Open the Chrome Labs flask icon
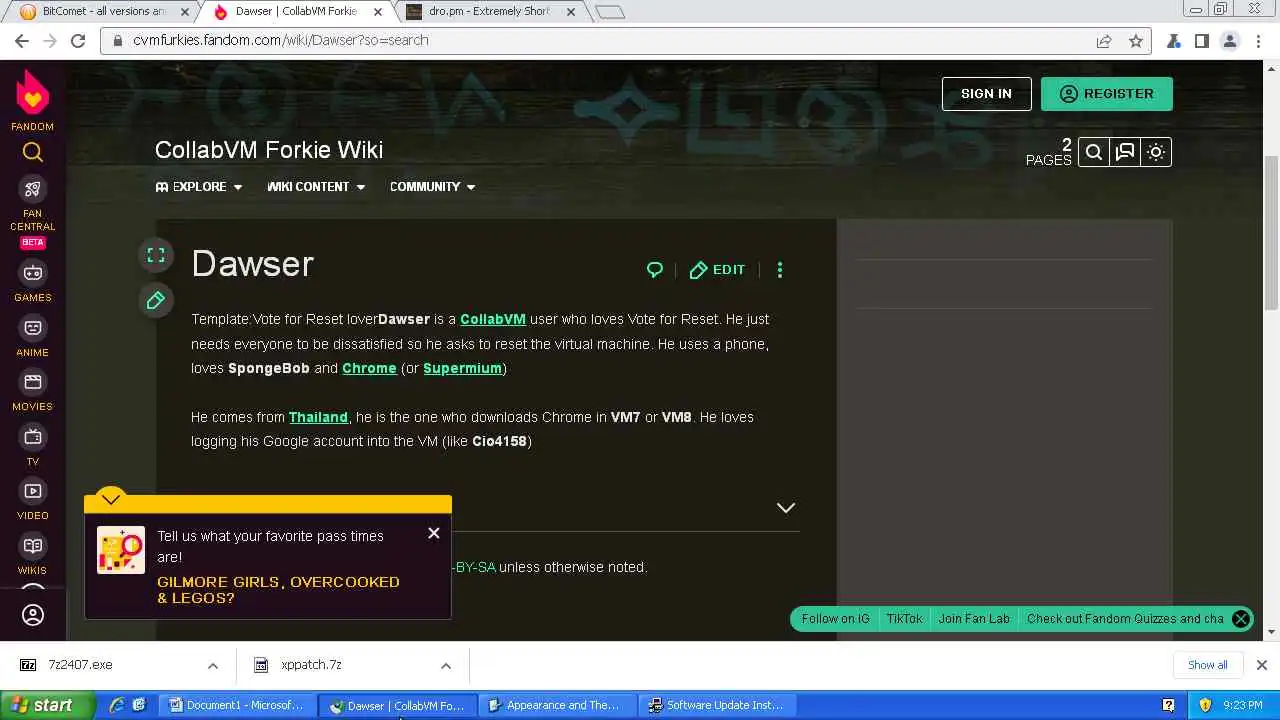The width and height of the screenshot is (1280, 720). tap(1173, 41)
